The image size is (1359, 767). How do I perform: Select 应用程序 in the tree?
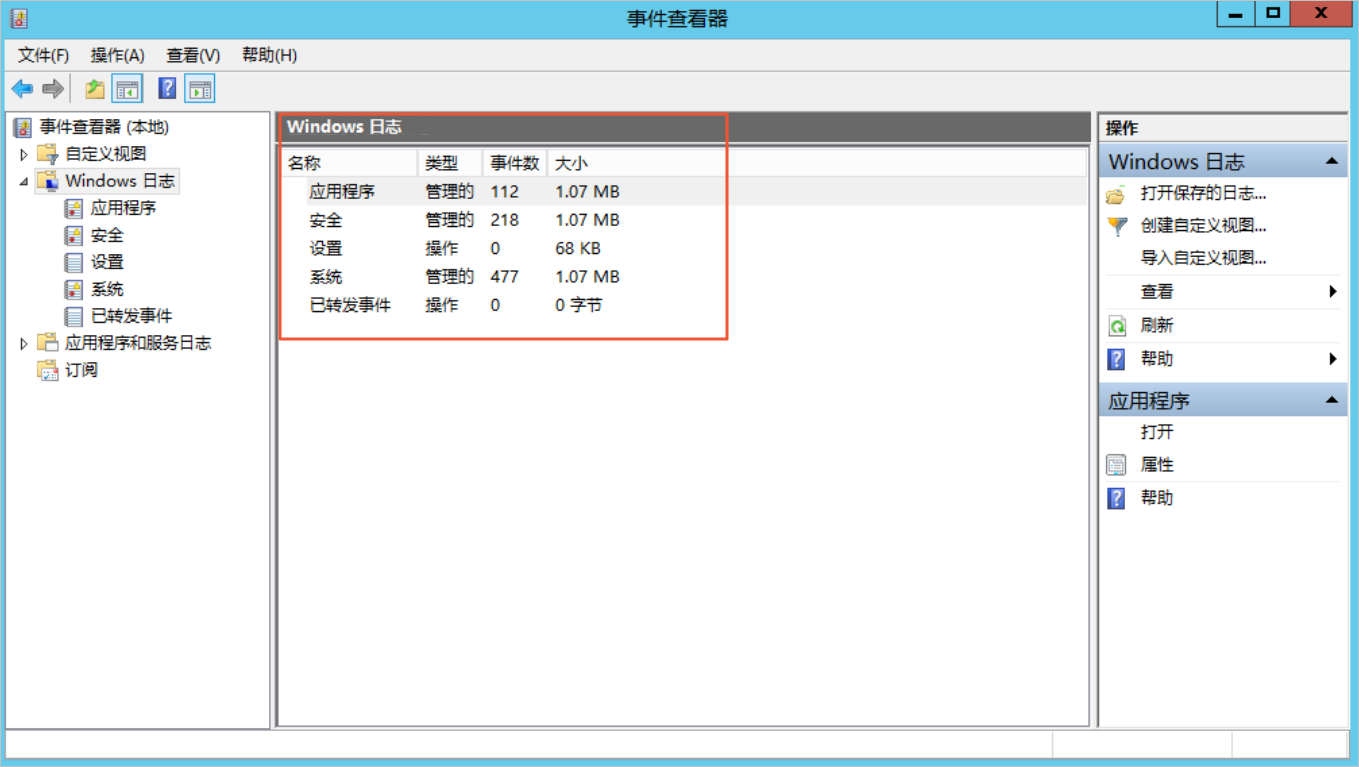[123, 208]
